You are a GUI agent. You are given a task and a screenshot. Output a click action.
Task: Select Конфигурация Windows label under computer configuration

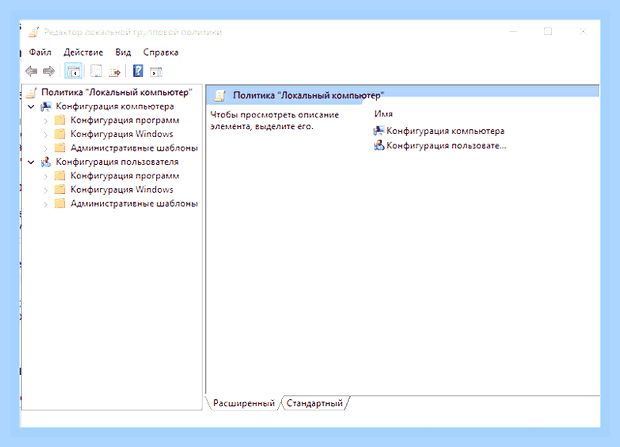(x=122, y=134)
